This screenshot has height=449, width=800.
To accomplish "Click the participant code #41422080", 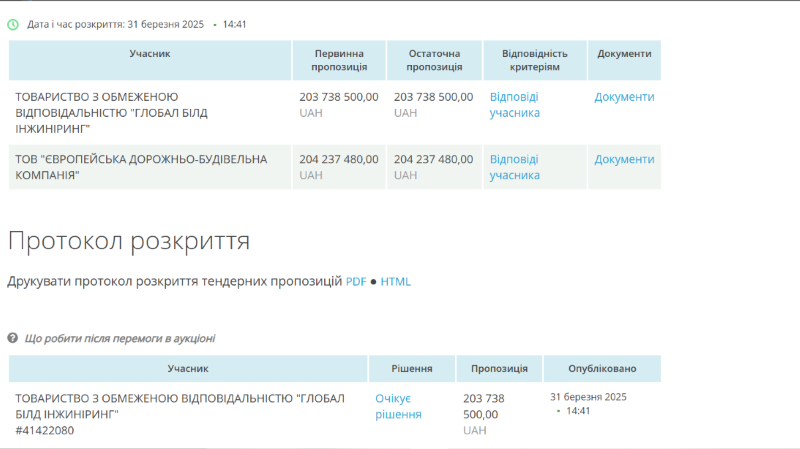I will coord(45,430).
